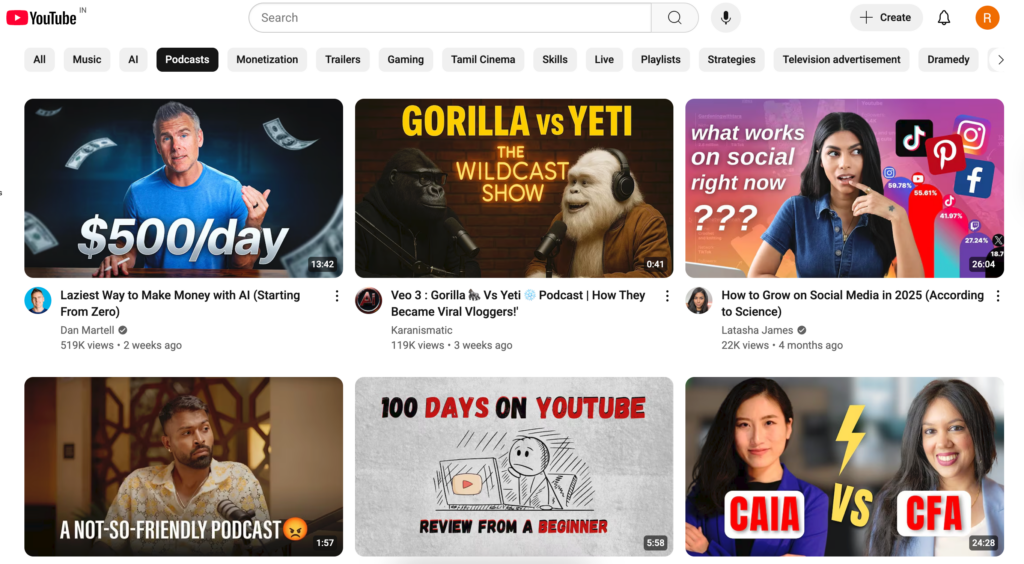1024x564 pixels.
Task: Open the notifications bell
Action: 944,18
